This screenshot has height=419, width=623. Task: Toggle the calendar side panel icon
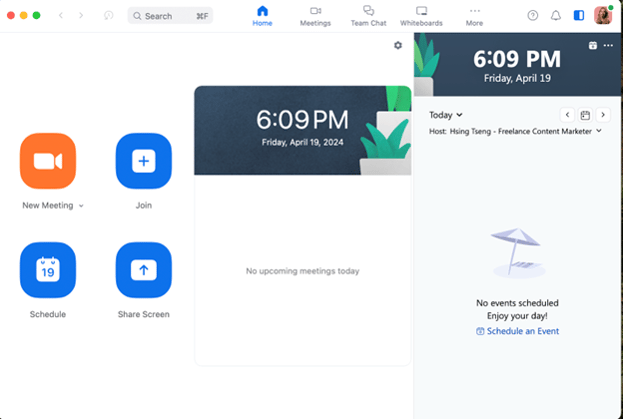point(578,15)
